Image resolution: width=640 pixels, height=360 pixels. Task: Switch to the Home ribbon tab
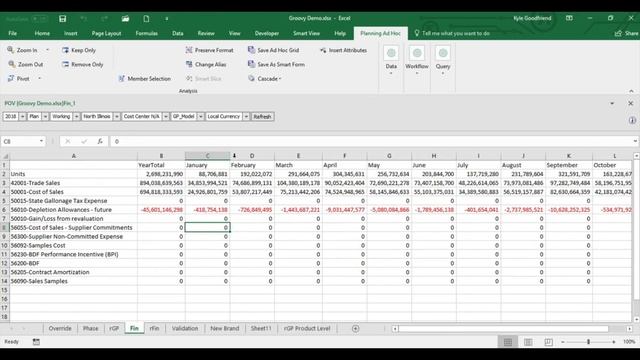42,33
